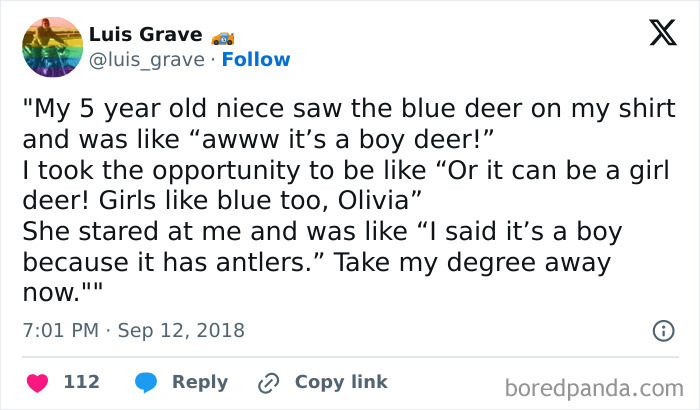The width and height of the screenshot is (700, 410).
Task: Click the taxi emoji beside Luis Grave
Action: click(223, 37)
